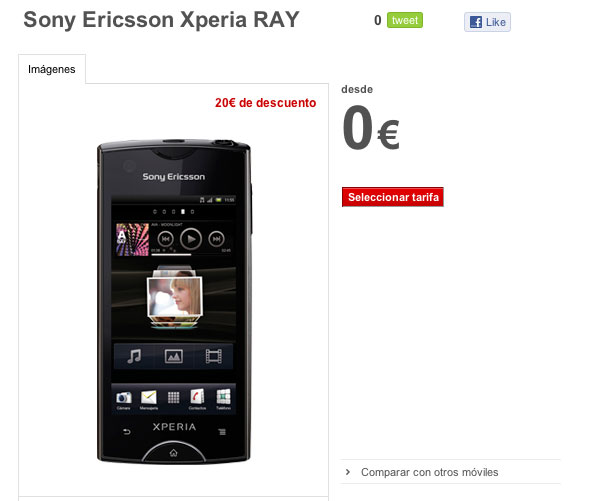This screenshot has height=501, width=600.
Task: Open the Imágenes tab
Action: tap(52, 69)
